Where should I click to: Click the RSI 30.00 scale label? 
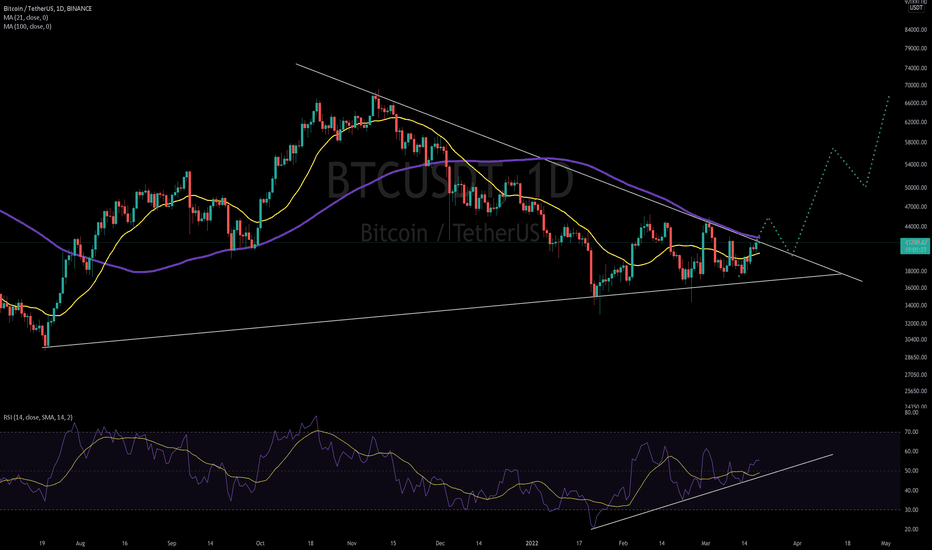(911, 510)
